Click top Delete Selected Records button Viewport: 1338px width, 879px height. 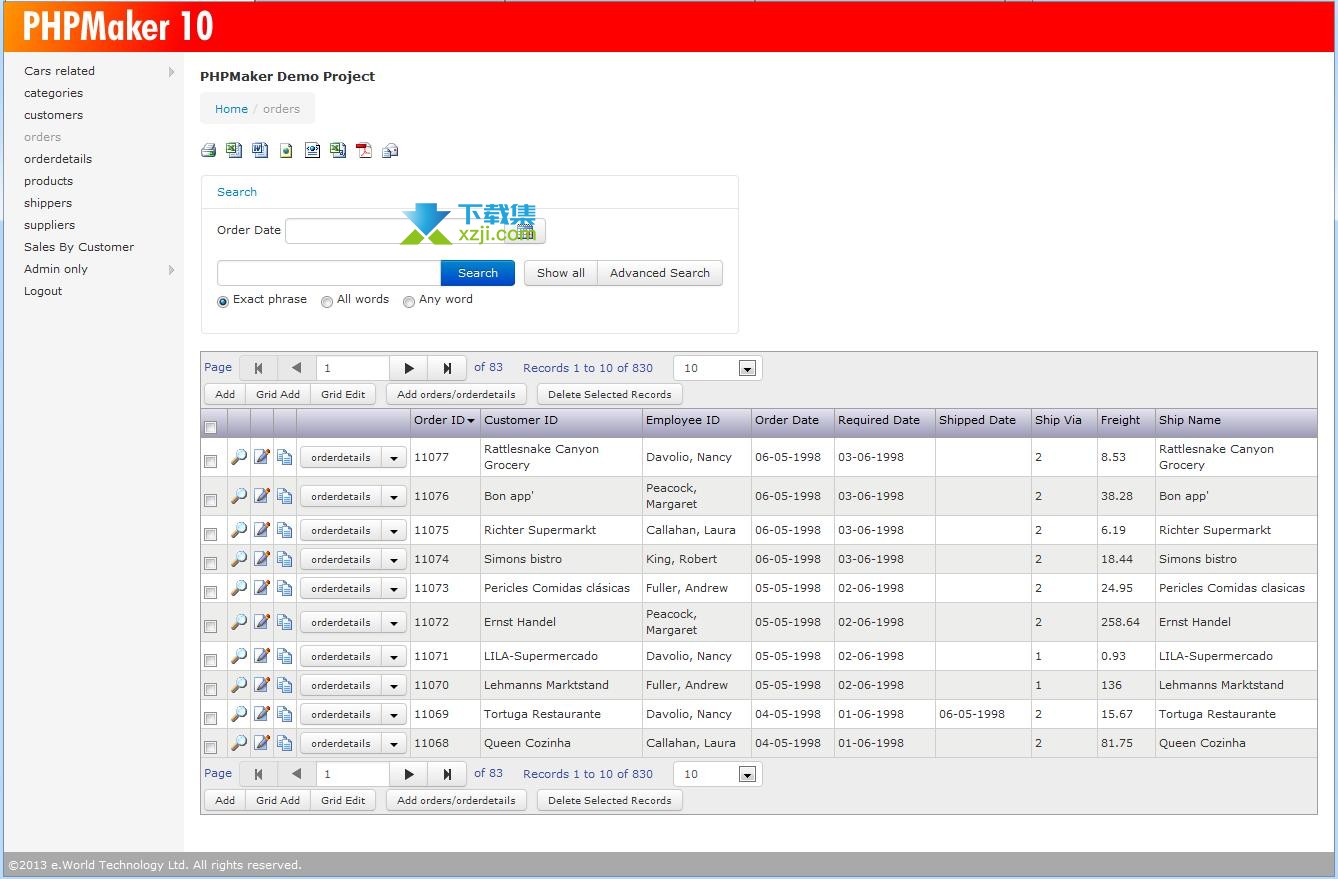[x=610, y=394]
